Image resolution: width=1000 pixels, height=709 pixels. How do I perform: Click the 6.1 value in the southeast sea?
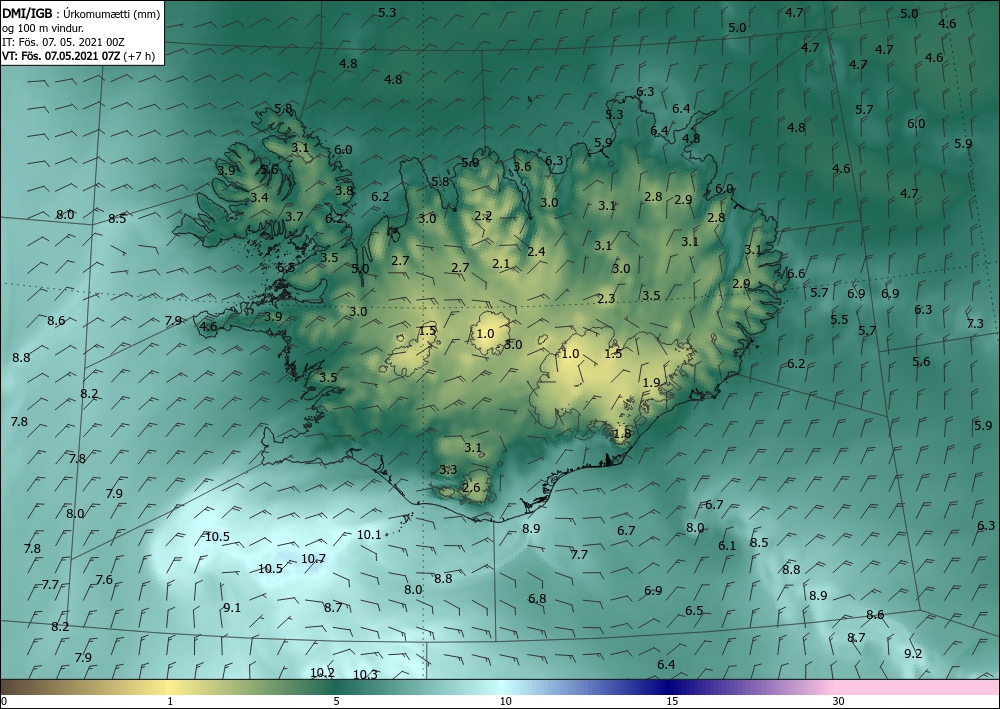coord(727,545)
